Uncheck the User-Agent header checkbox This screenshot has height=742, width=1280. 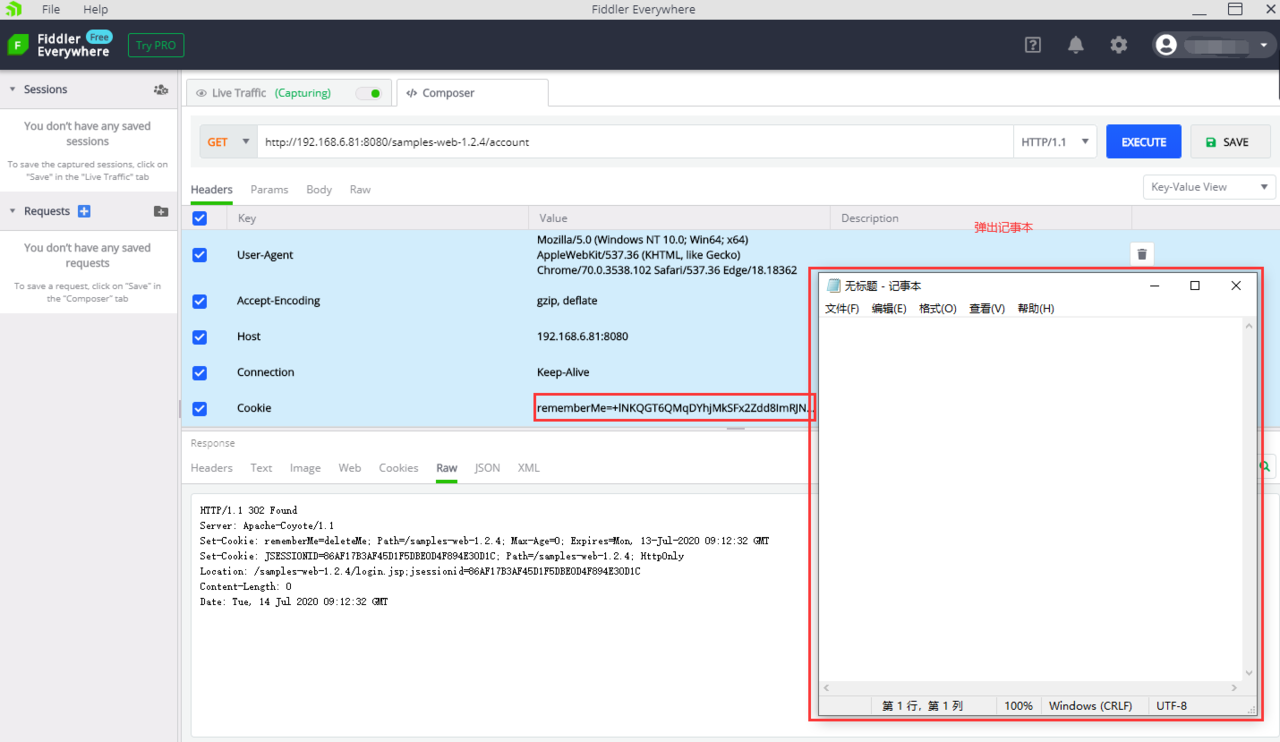(200, 255)
